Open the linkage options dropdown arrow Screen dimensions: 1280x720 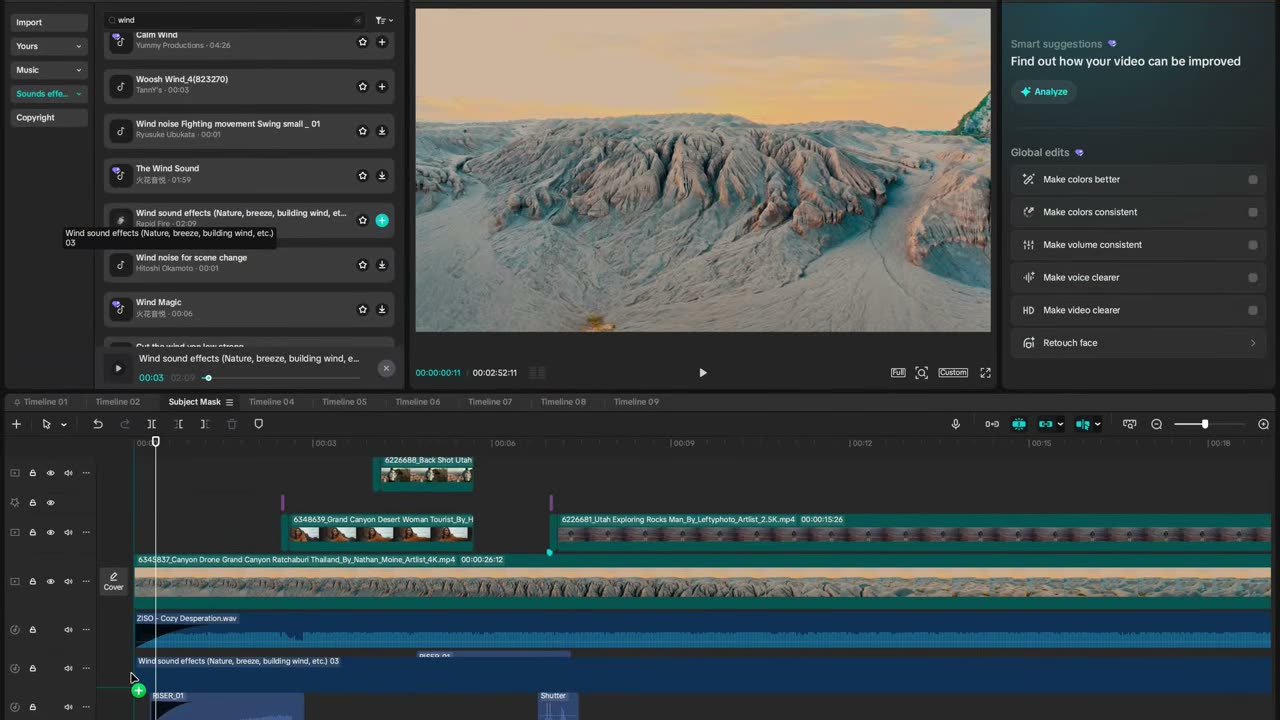(x=1060, y=424)
